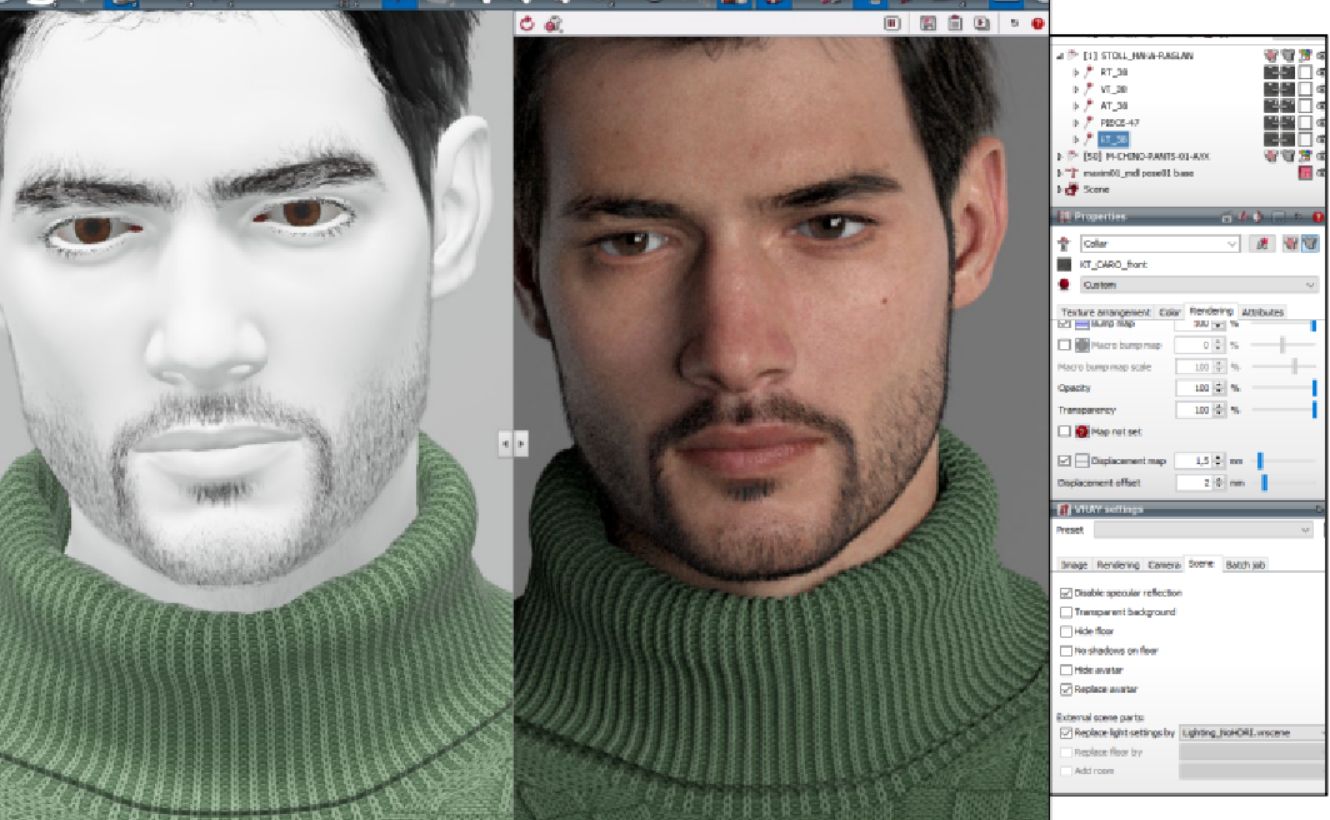Screen dimensions: 1330x820
Task: Uncheck Disable specular reflection
Action: (1066, 593)
